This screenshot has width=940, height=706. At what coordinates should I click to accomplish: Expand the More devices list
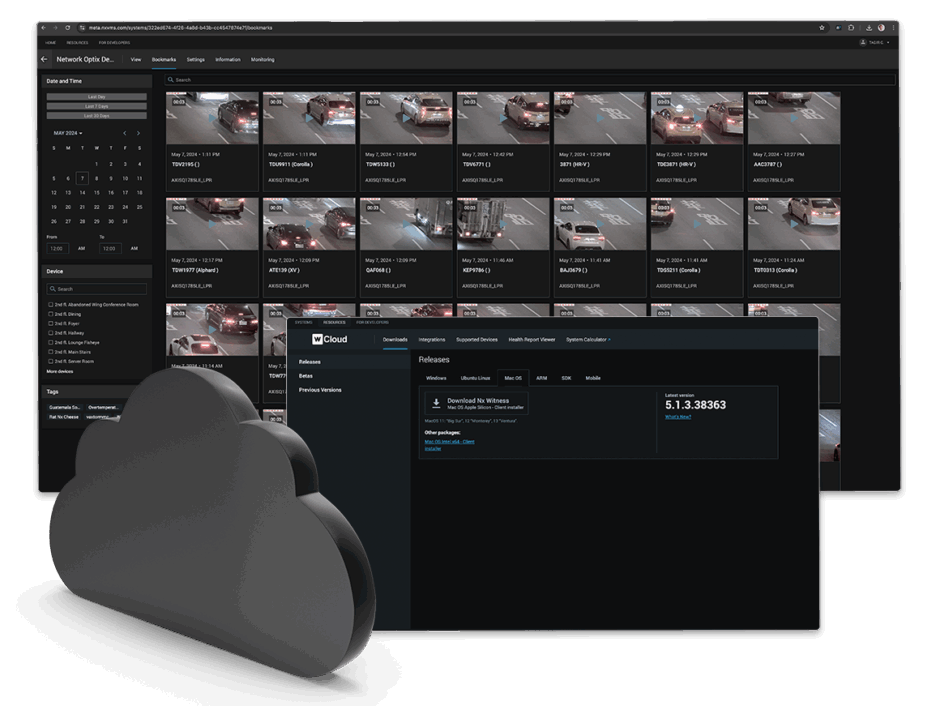point(59,371)
